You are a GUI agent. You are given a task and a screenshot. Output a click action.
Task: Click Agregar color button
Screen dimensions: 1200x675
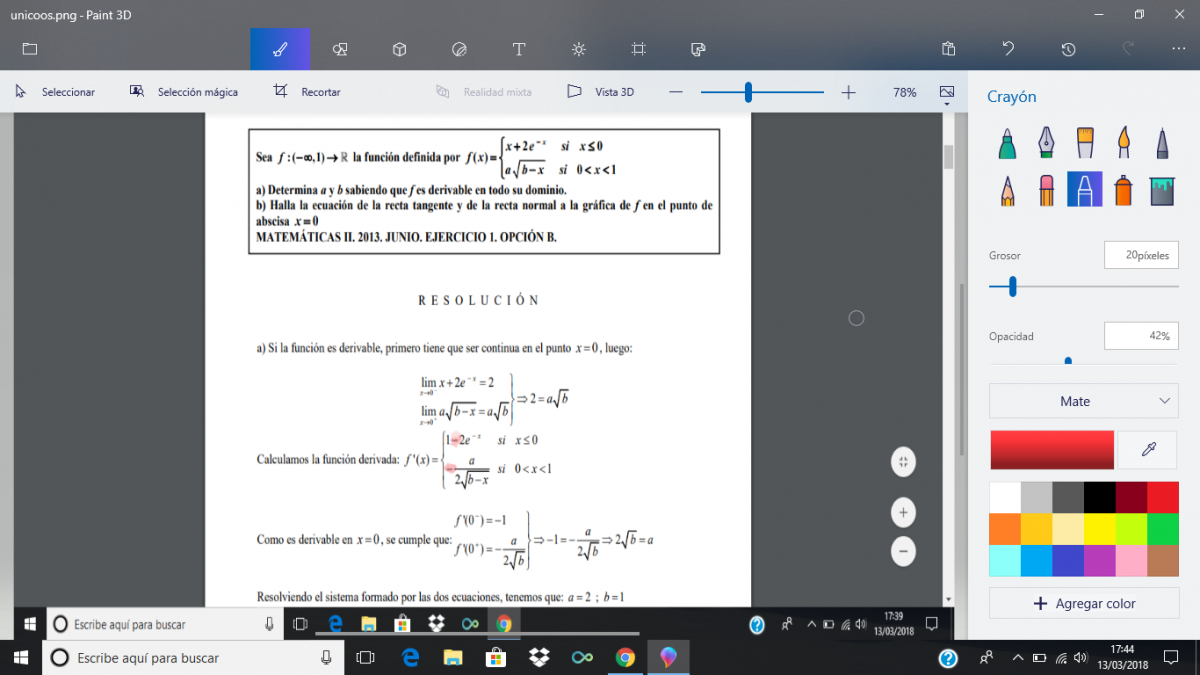[1083, 603]
